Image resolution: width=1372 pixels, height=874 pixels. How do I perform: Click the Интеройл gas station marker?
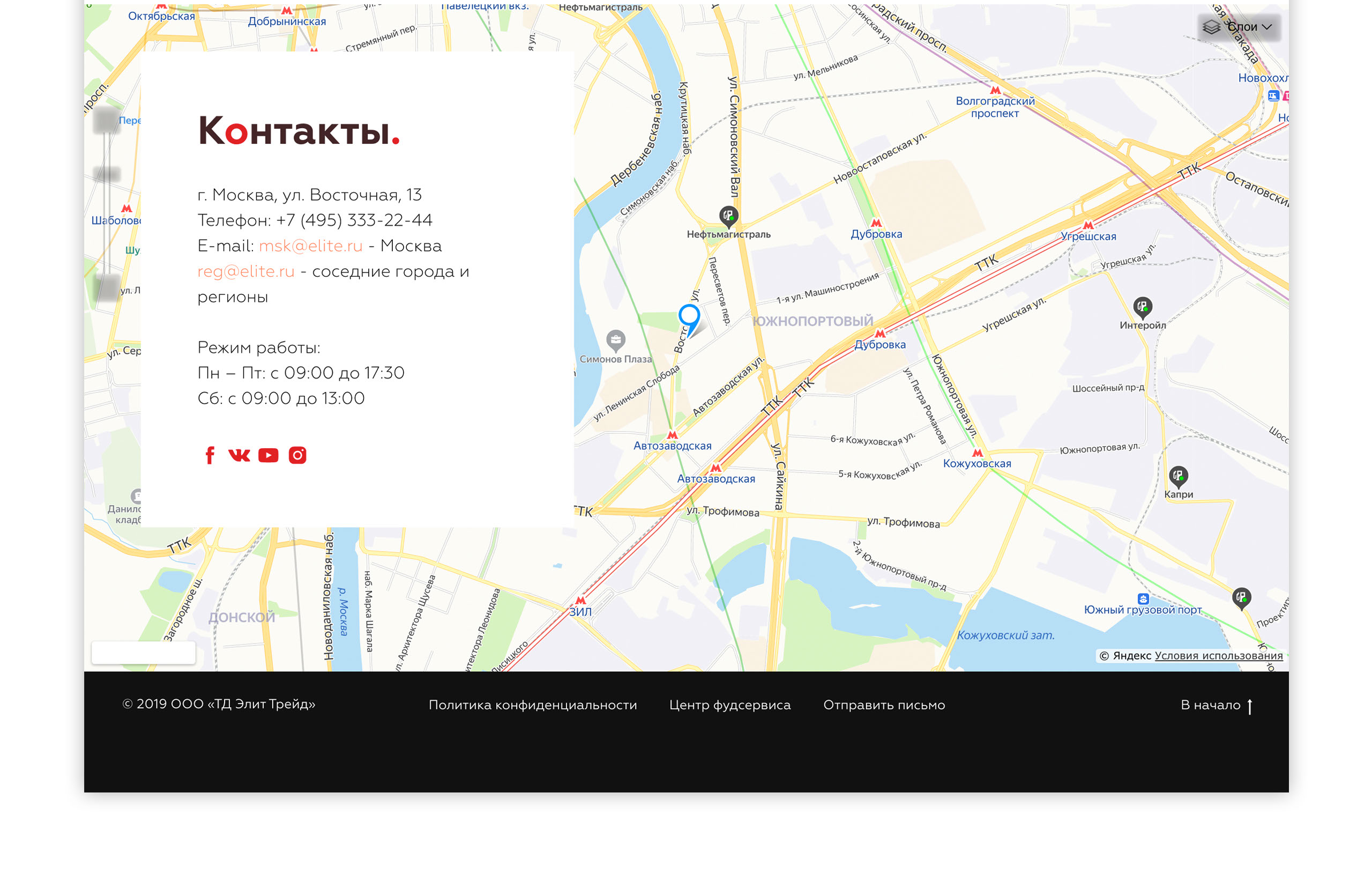pos(1143,307)
